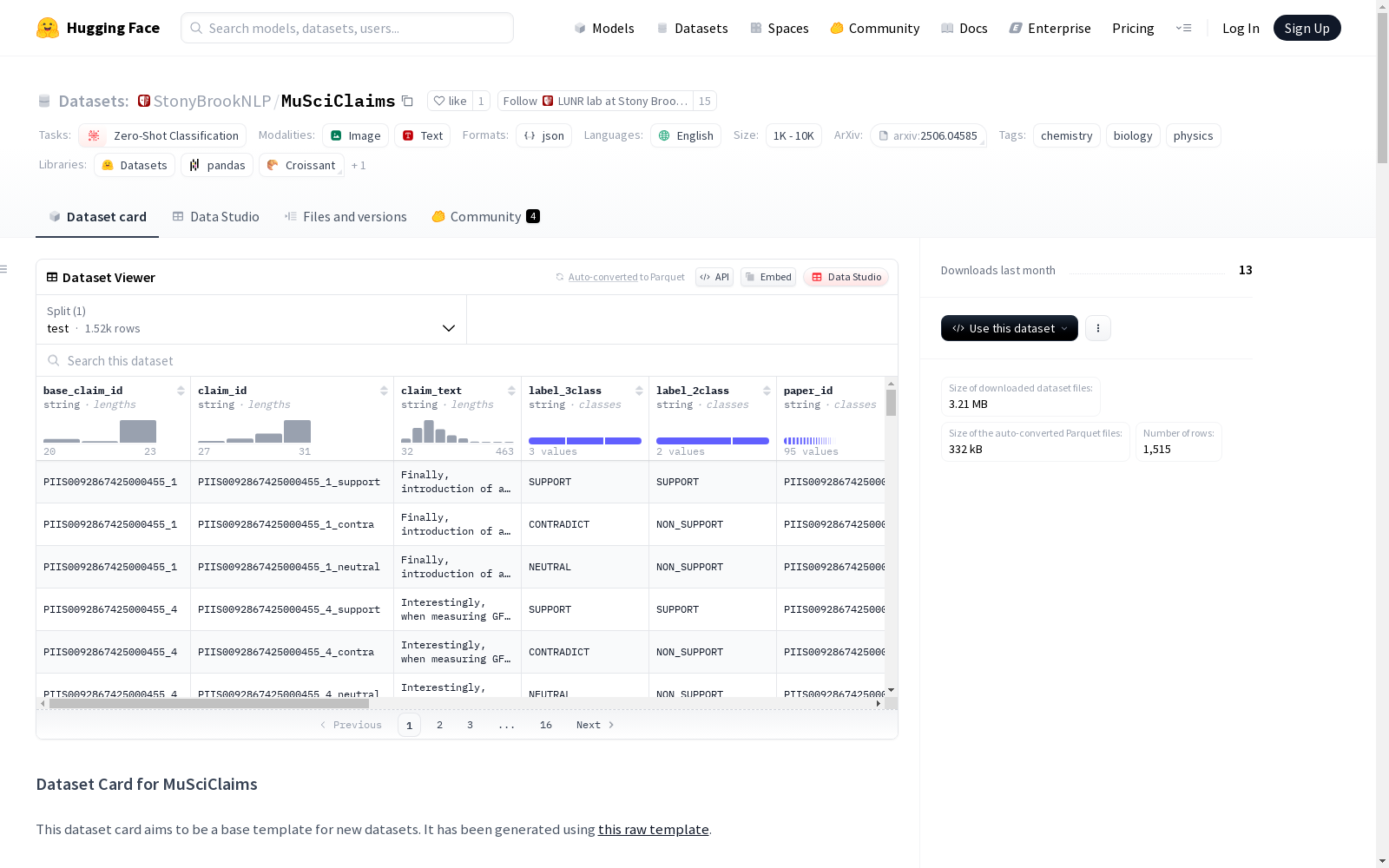Filter by Zero-Shot Classification task tag
The width and height of the screenshot is (1389, 868).
162,135
